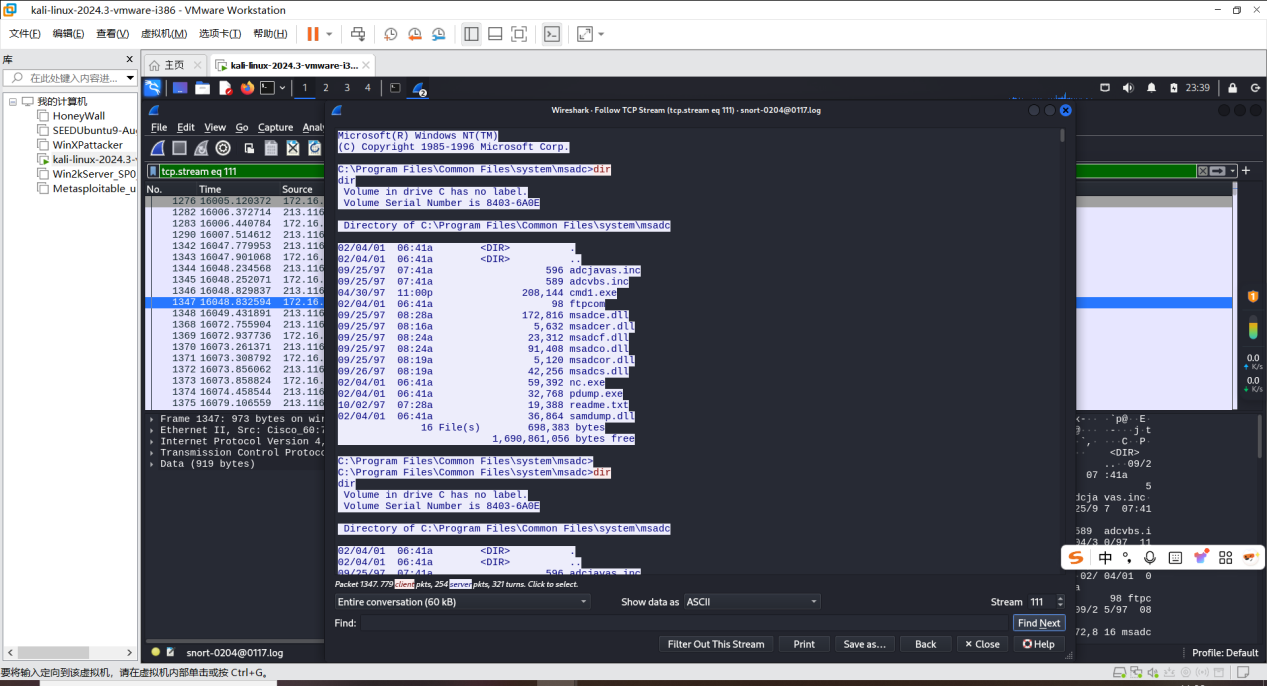Expand the Ethernet II detail row

152,430
